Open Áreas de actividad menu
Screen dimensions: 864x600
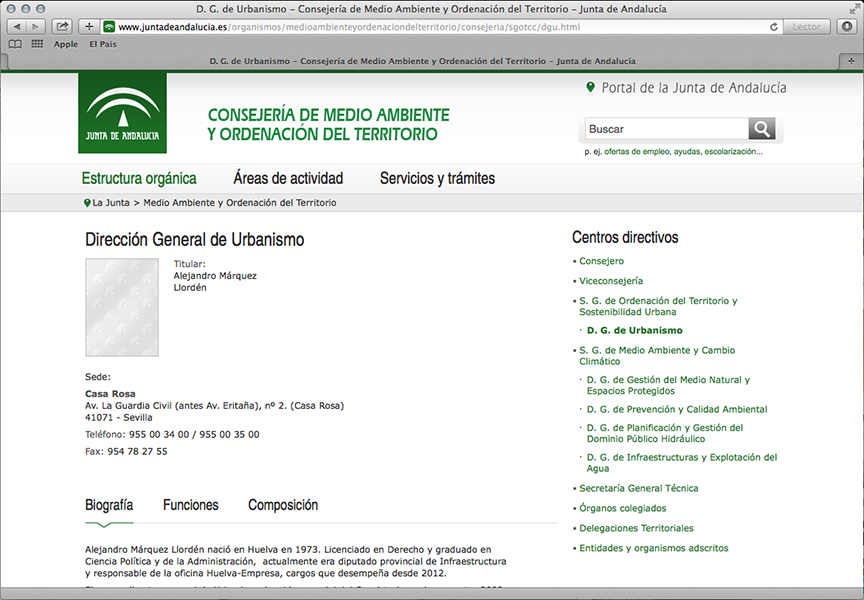click(288, 179)
